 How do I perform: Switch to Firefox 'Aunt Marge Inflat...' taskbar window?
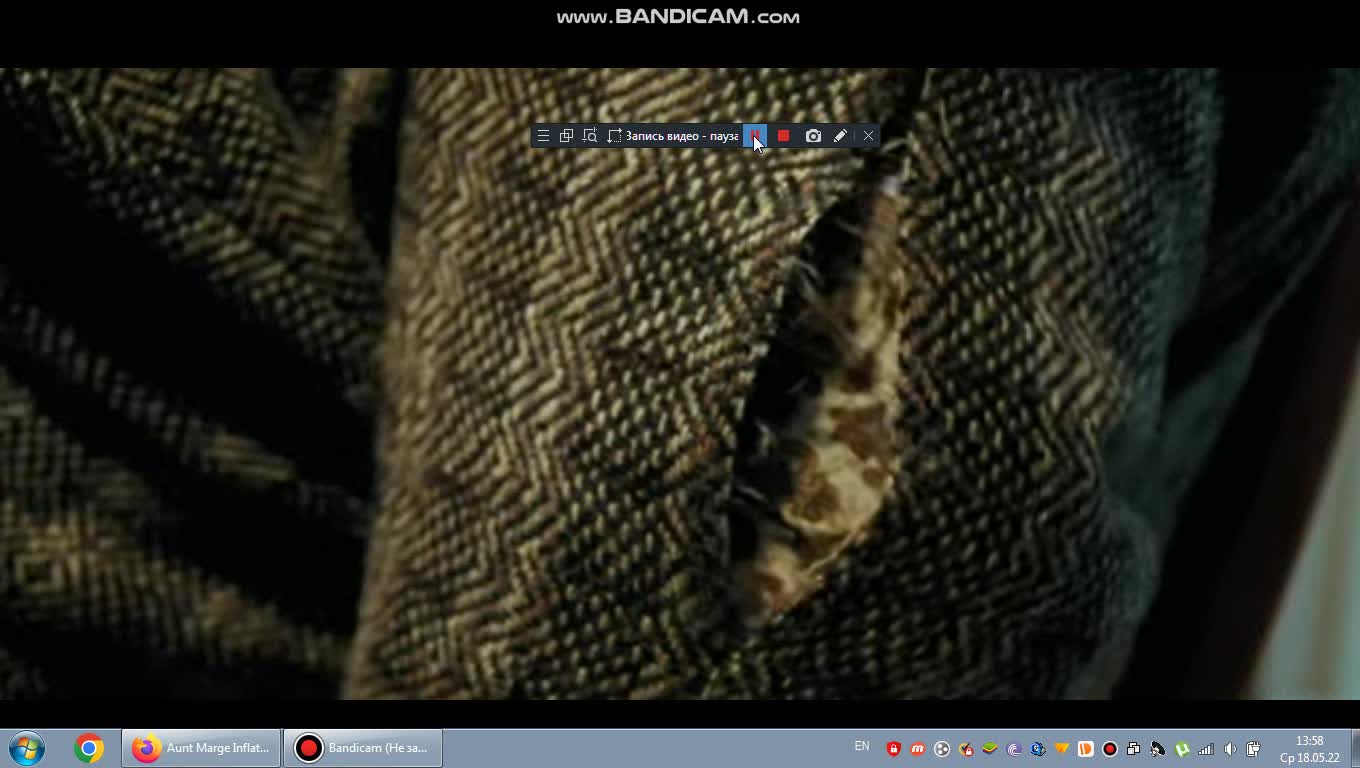coord(201,748)
